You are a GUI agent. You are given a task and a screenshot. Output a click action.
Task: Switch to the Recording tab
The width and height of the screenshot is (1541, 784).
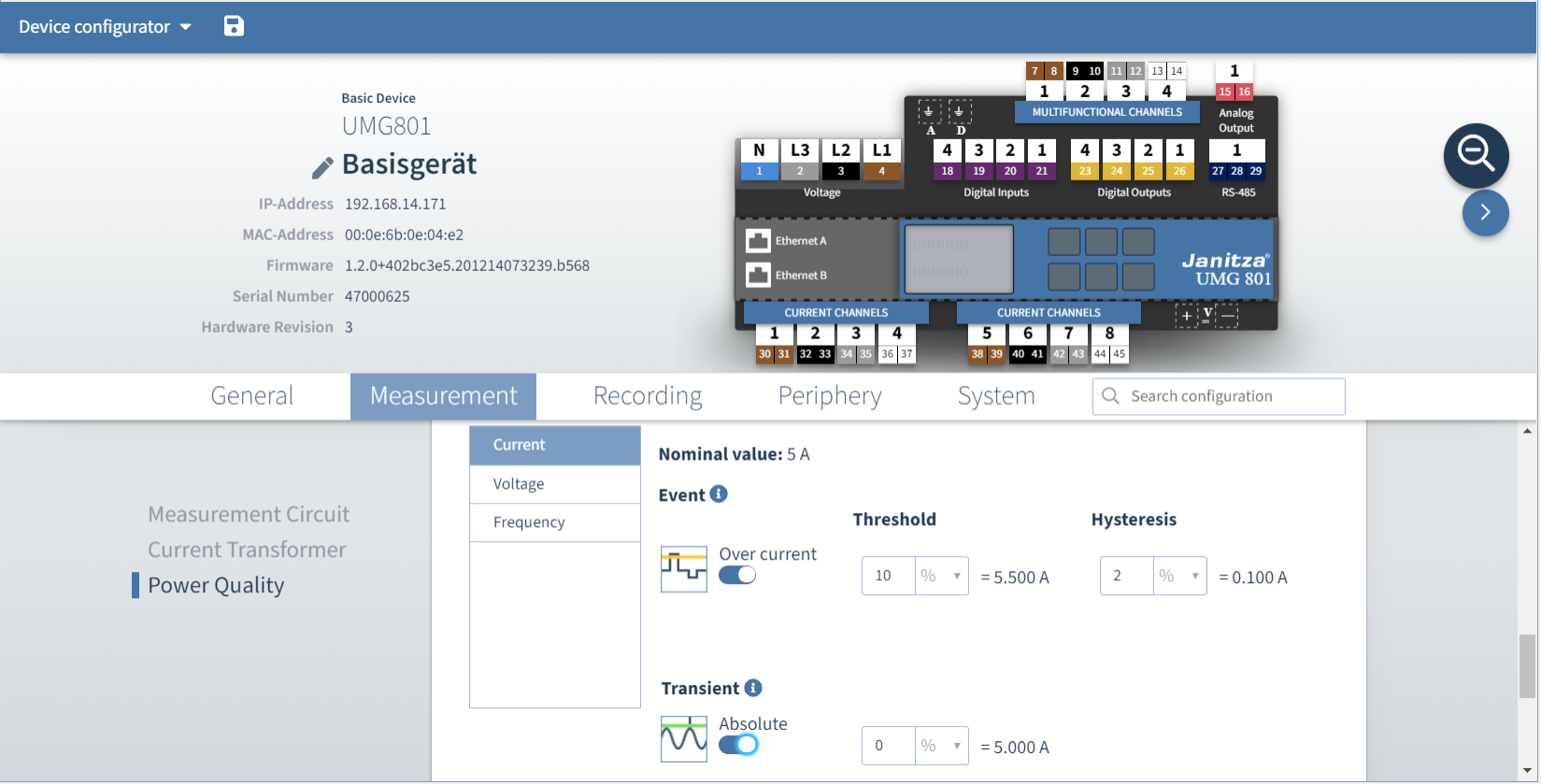[648, 396]
